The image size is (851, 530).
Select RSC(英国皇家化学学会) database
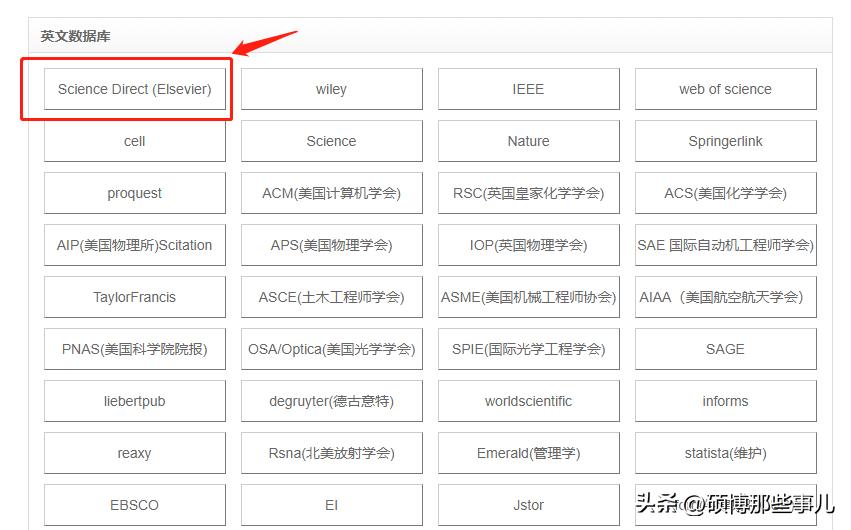tap(529, 193)
